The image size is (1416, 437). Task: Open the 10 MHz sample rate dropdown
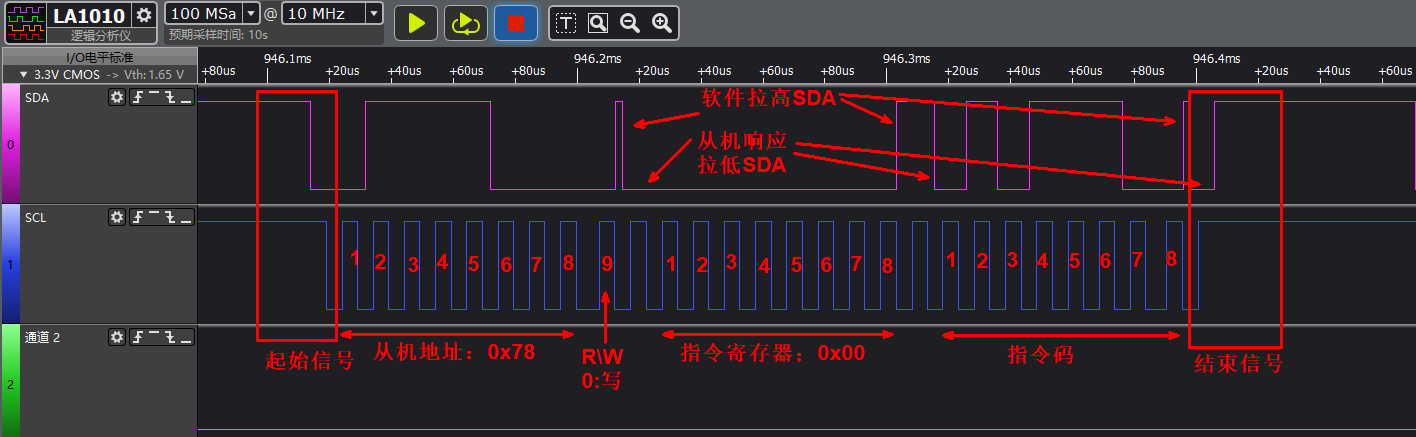374,13
